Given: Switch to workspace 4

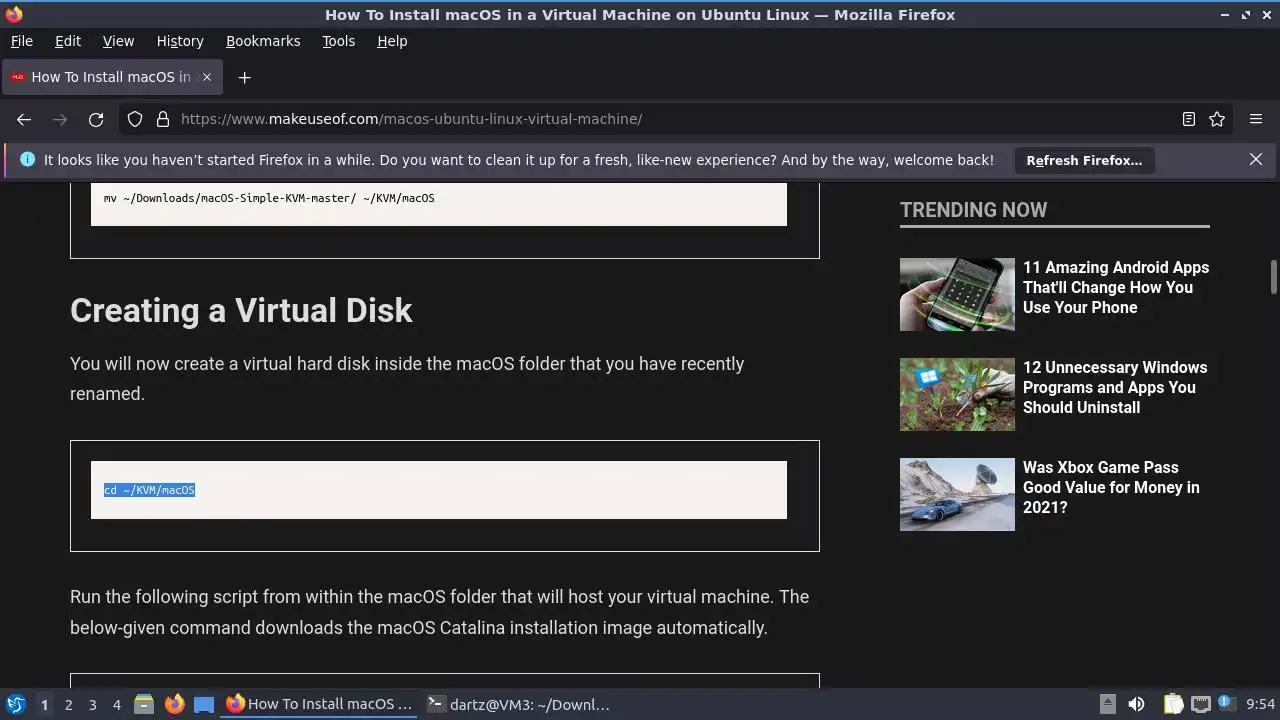Looking at the screenshot, I should pos(116,705).
